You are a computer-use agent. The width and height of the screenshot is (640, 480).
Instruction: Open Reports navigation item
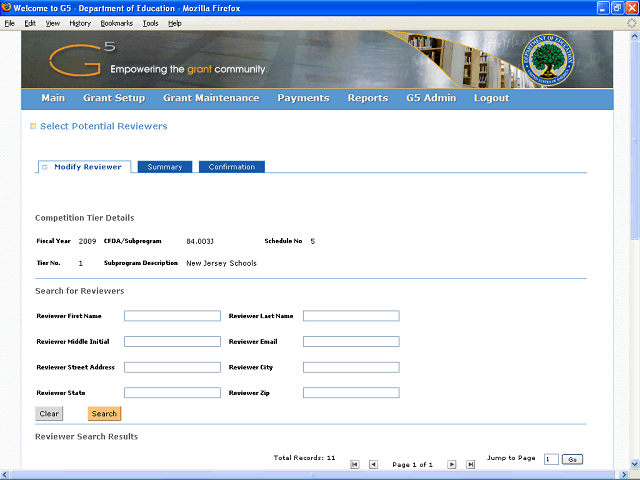click(x=368, y=98)
